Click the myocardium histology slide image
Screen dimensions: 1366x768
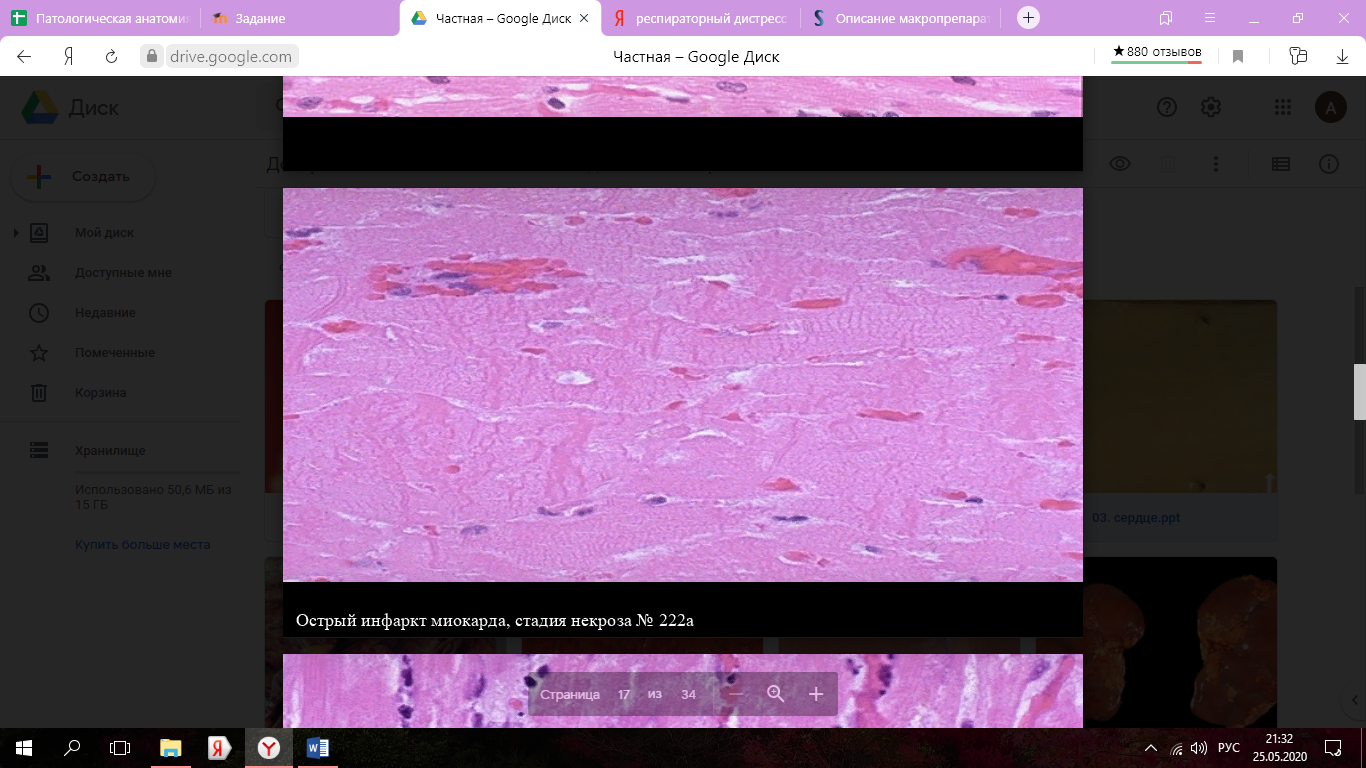point(683,385)
